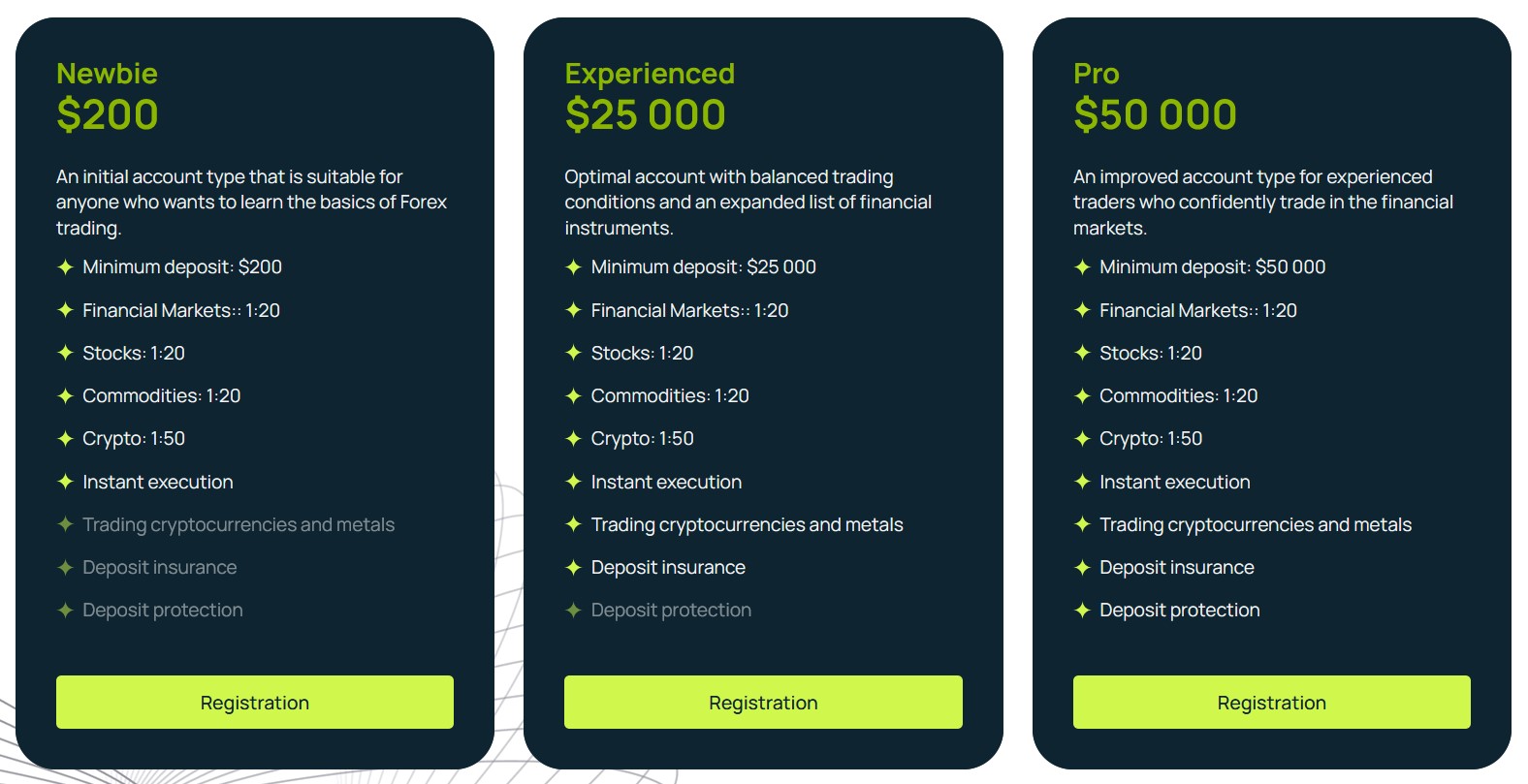Click Trading cryptocurrencies and metals in Pro card
Image resolution: width=1528 pixels, height=784 pixels.
tap(1256, 524)
